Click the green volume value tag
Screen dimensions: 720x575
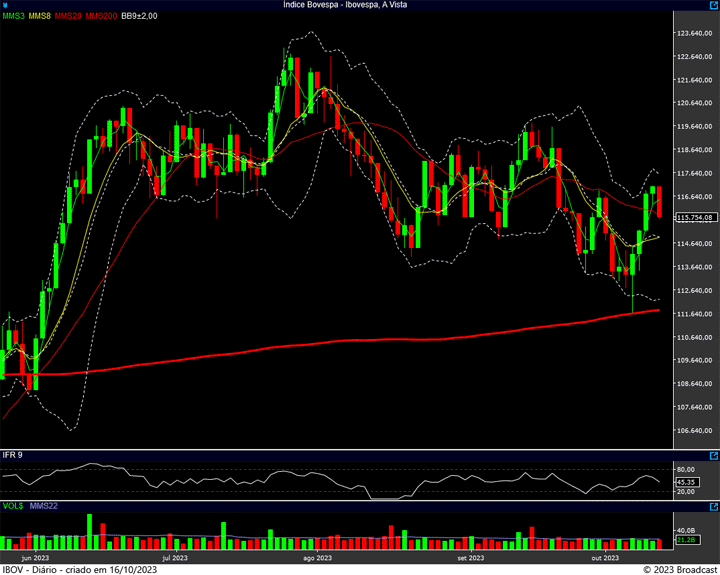[x=685, y=540]
